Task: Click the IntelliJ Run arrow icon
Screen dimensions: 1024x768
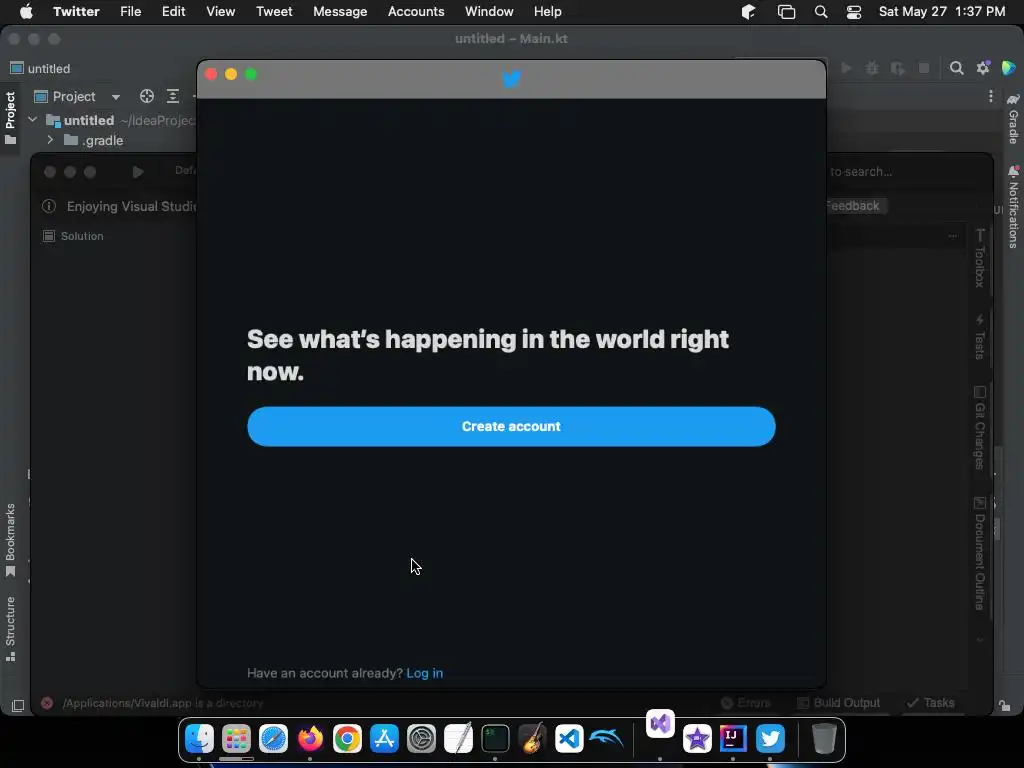Action: [x=846, y=68]
